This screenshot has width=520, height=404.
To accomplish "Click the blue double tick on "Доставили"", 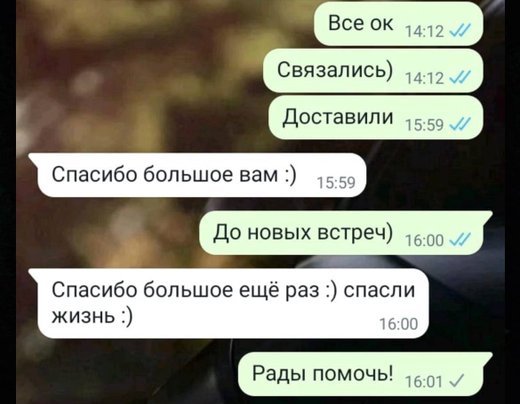I will (x=460, y=124).
